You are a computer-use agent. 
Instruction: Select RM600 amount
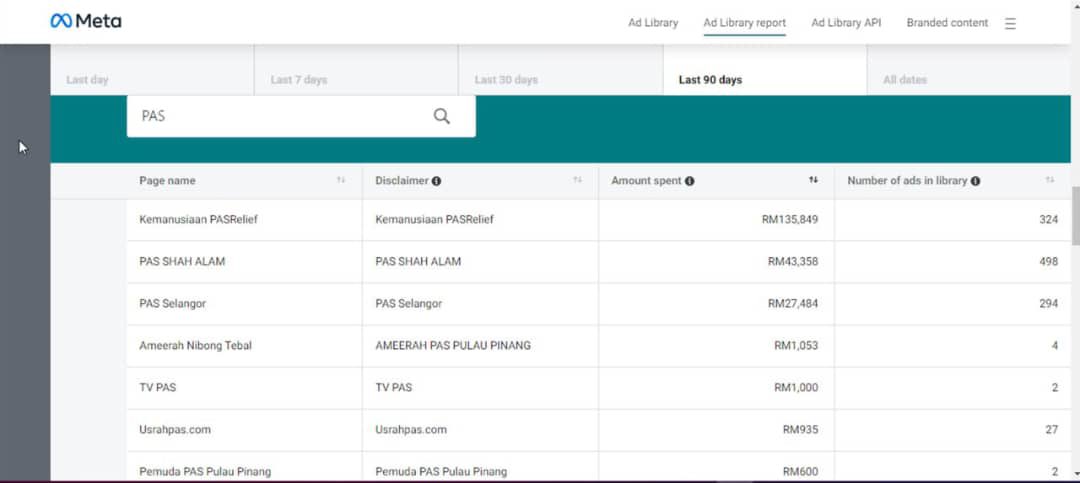(800, 471)
